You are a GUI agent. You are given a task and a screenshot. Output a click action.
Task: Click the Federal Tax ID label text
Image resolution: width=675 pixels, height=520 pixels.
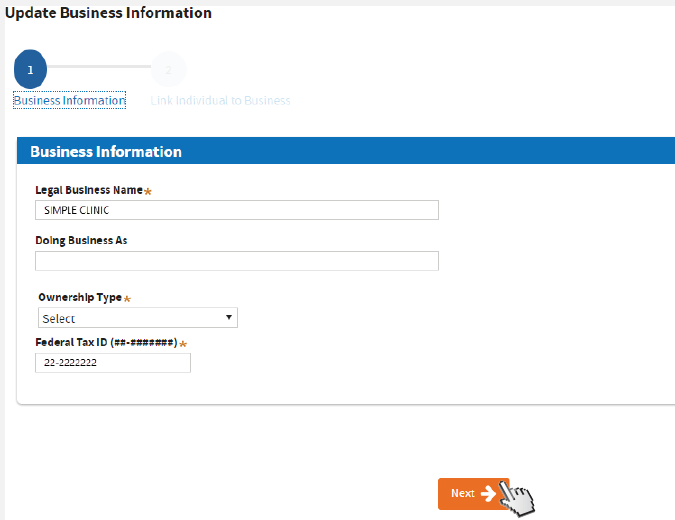pyautogui.click(x=106, y=343)
